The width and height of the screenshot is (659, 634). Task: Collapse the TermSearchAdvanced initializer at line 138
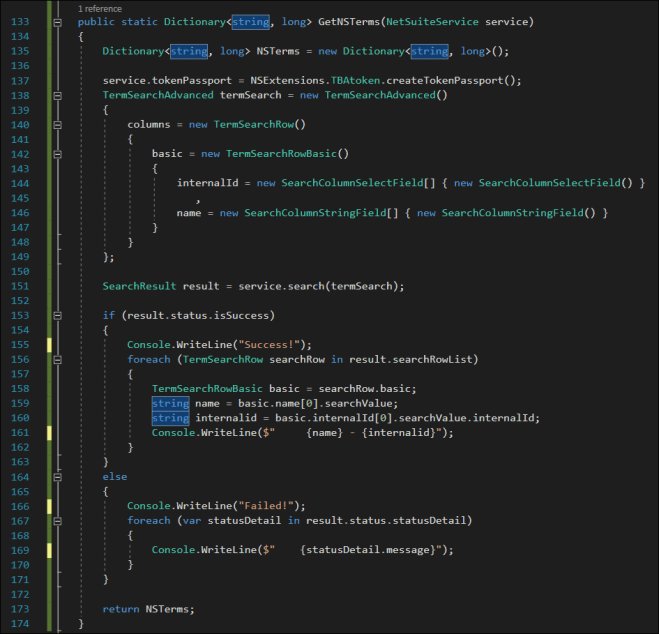[x=58, y=96]
